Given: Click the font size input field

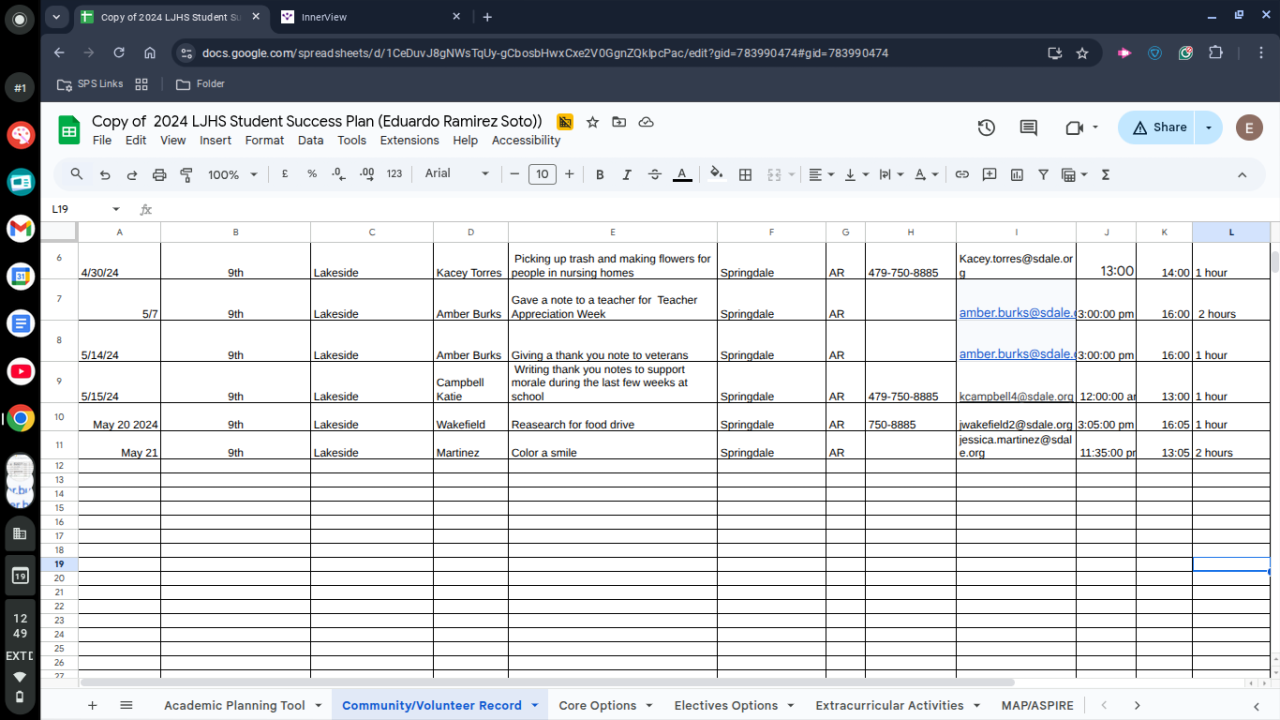Looking at the screenshot, I should [542, 174].
